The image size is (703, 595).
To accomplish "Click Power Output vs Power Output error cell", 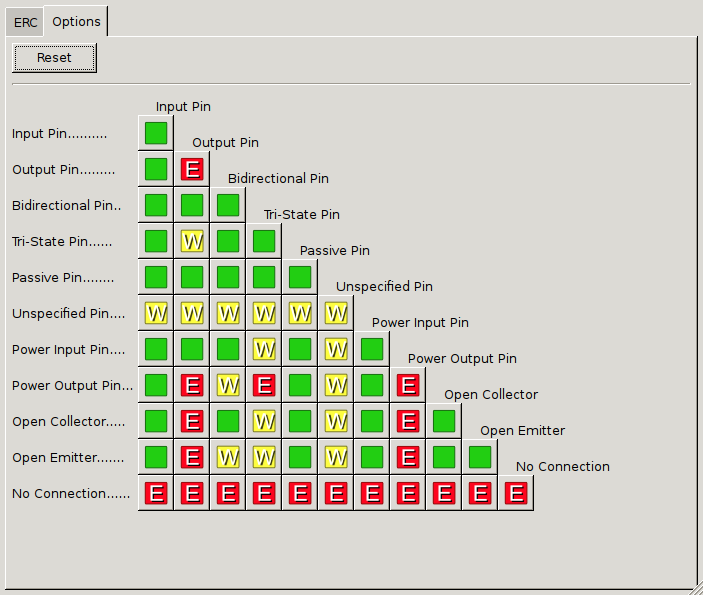I will [x=408, y=385].
